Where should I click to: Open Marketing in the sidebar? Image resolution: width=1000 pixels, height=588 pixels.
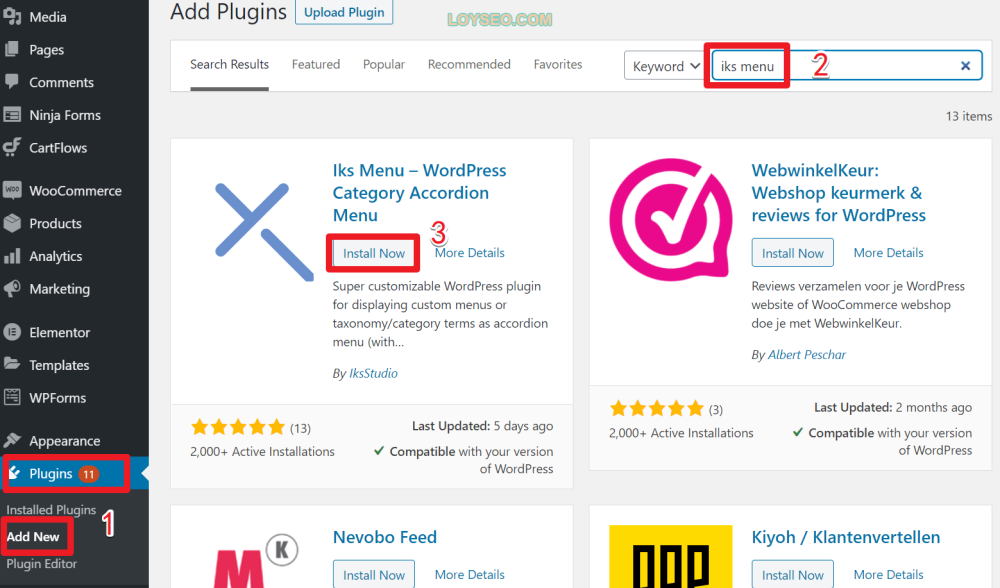59,289
